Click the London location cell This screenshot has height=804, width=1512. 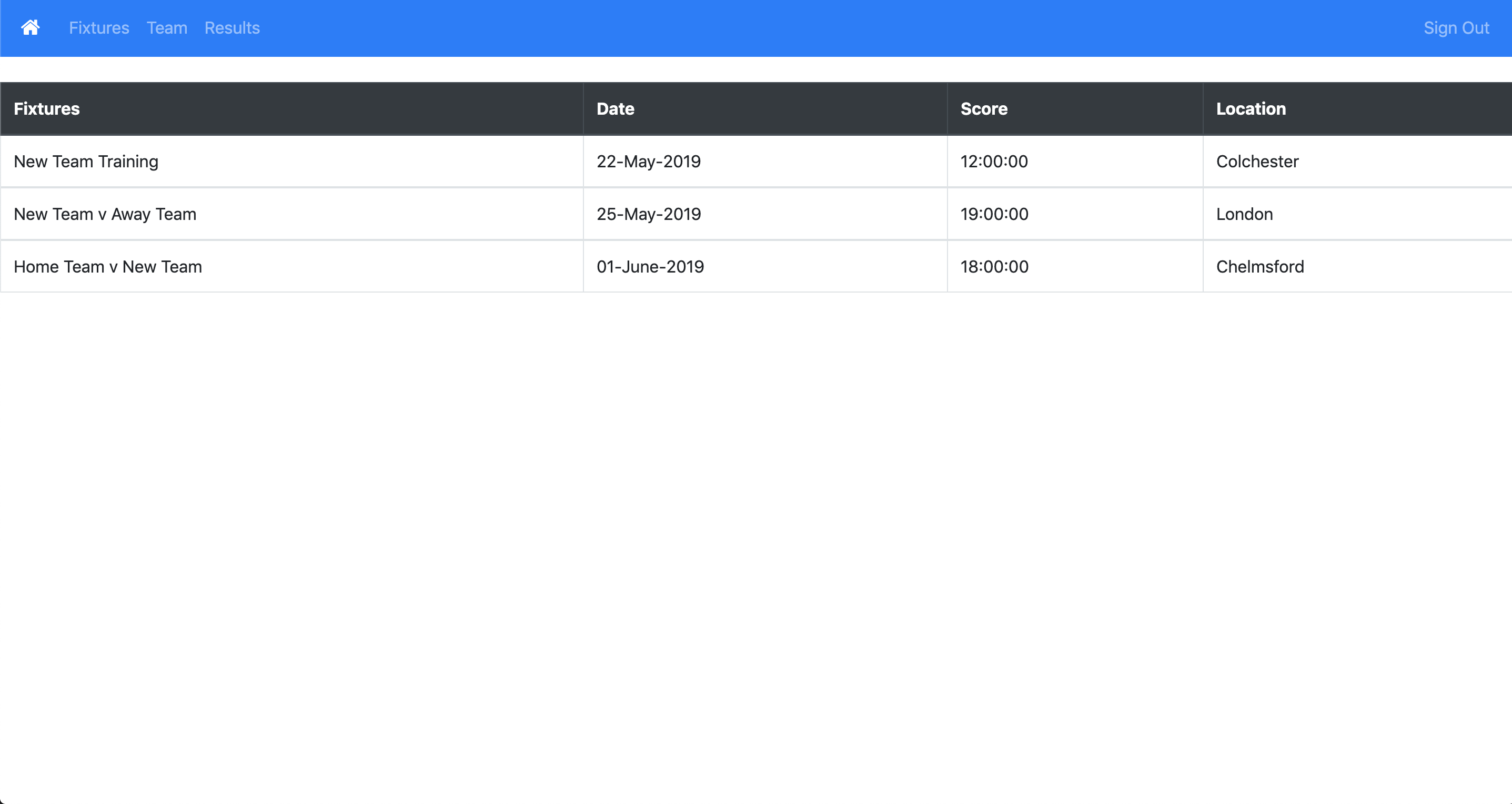tap(1244, 214)
